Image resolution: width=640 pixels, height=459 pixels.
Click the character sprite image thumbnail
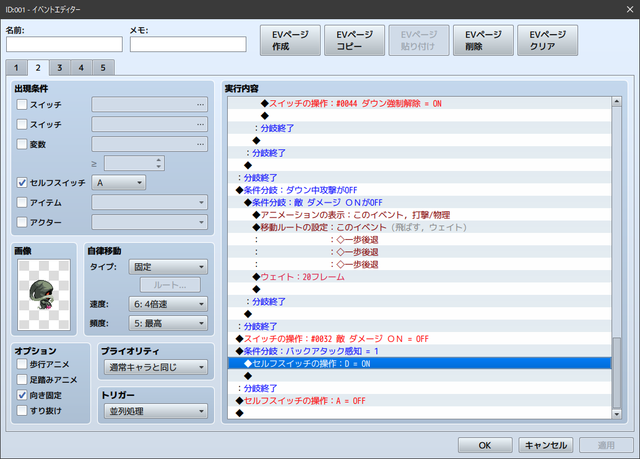click(x=44, y=295)
